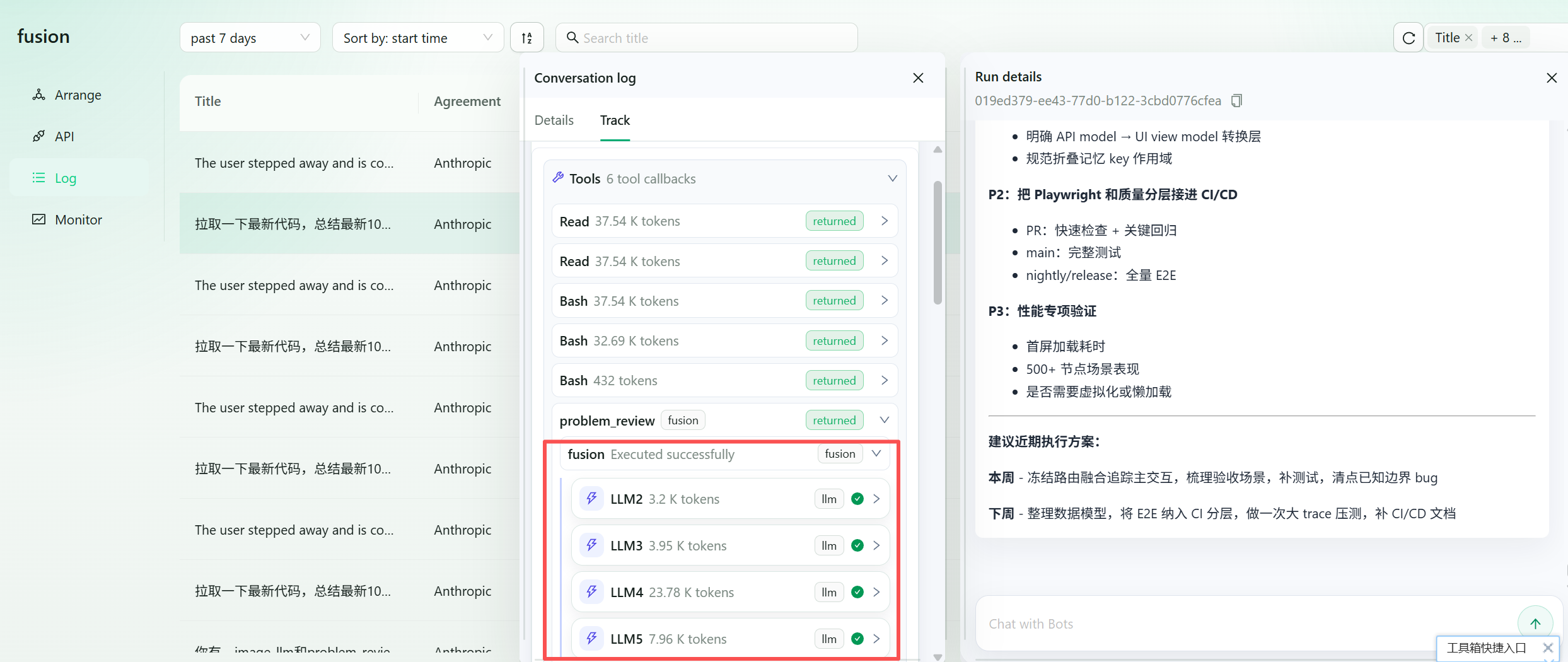Viewport: 1568px width, 662px height.
Task: Click the magnifier icon in search box
Action: [572, 38]
